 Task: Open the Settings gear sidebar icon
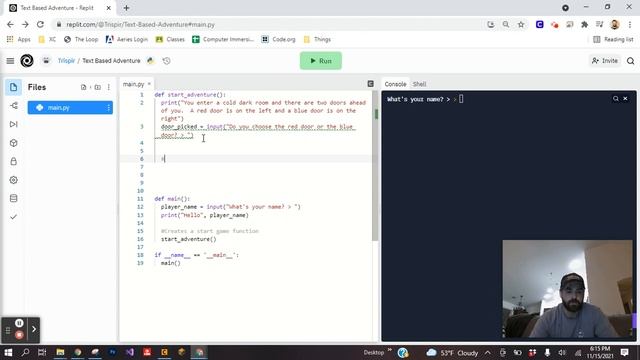tap(13, 180)
